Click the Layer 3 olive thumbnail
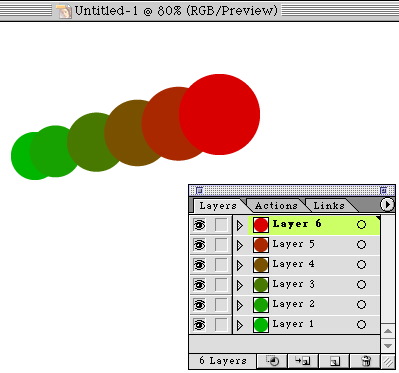This screenshot has height=373, width=399. (x=261, y=285)
